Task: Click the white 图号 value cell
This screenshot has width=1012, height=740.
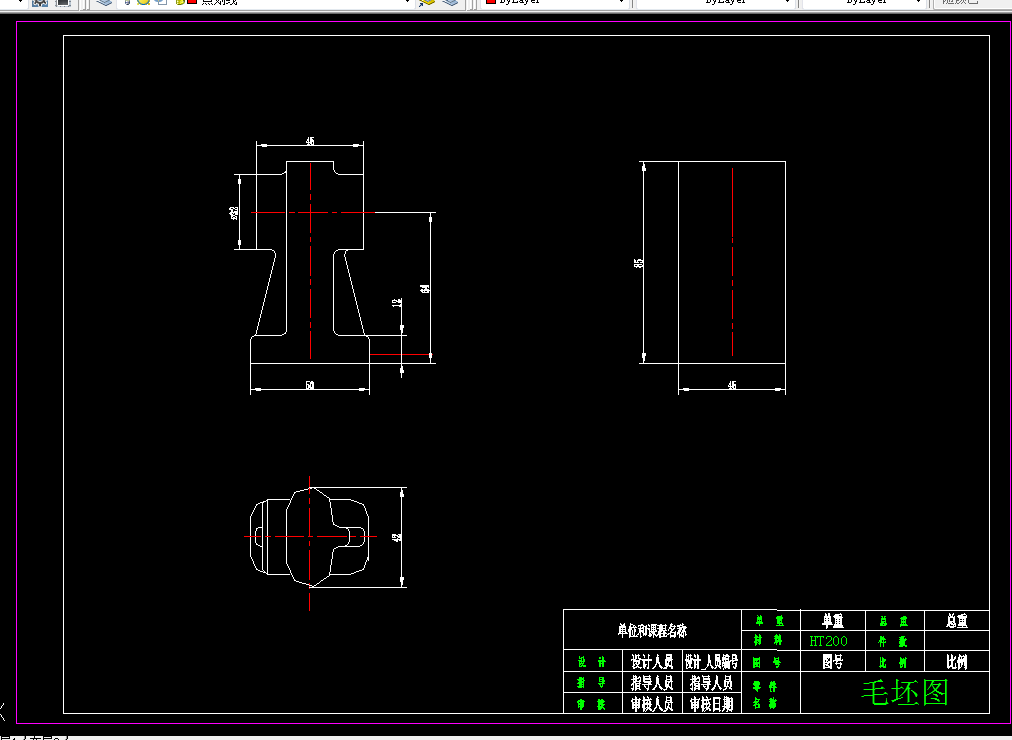Action: tap(833, 661)
